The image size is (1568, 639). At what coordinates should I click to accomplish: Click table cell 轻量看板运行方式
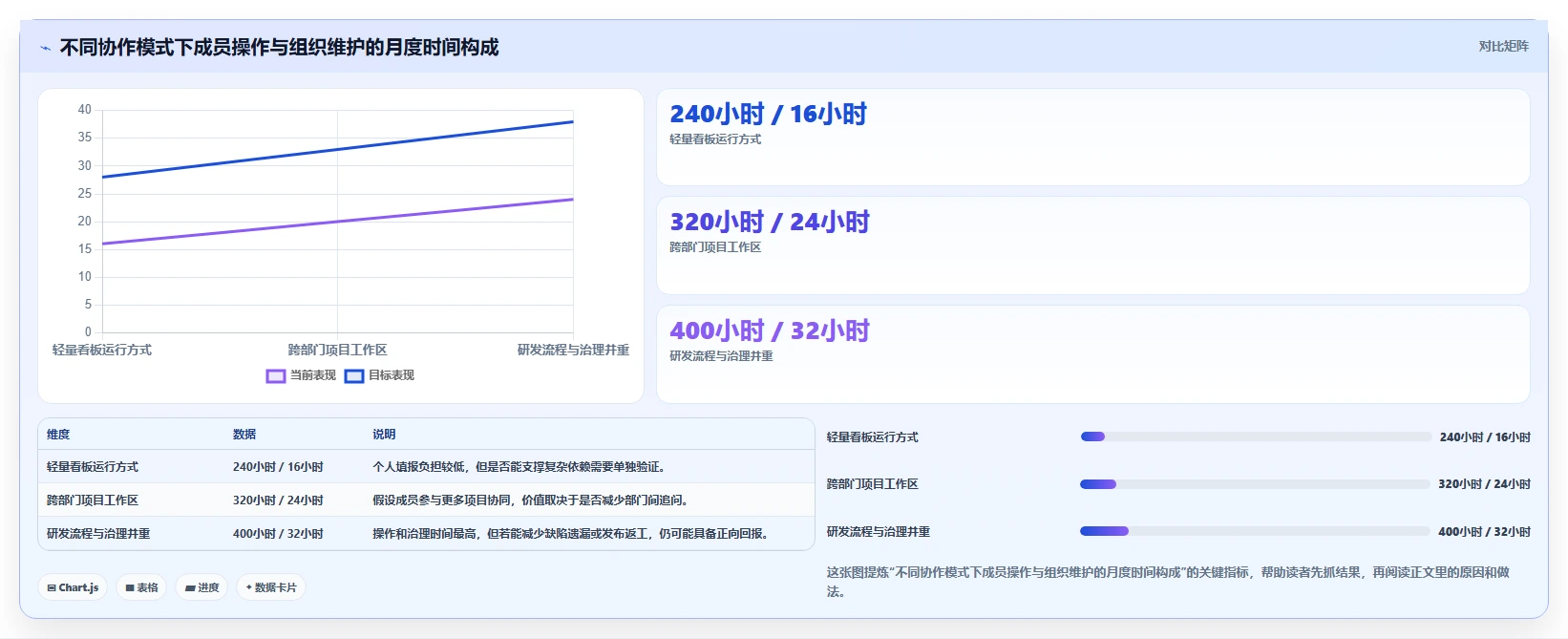click(x=93, y=467)
